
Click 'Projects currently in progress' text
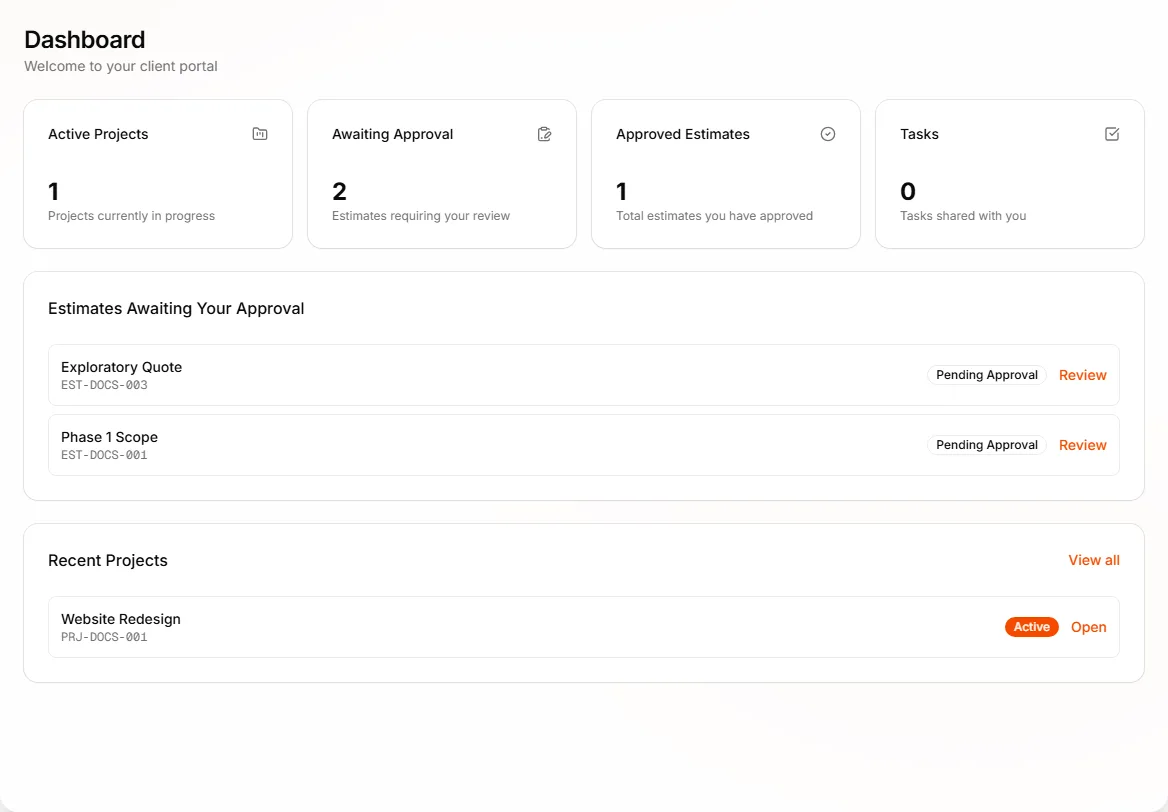(131, 216)
